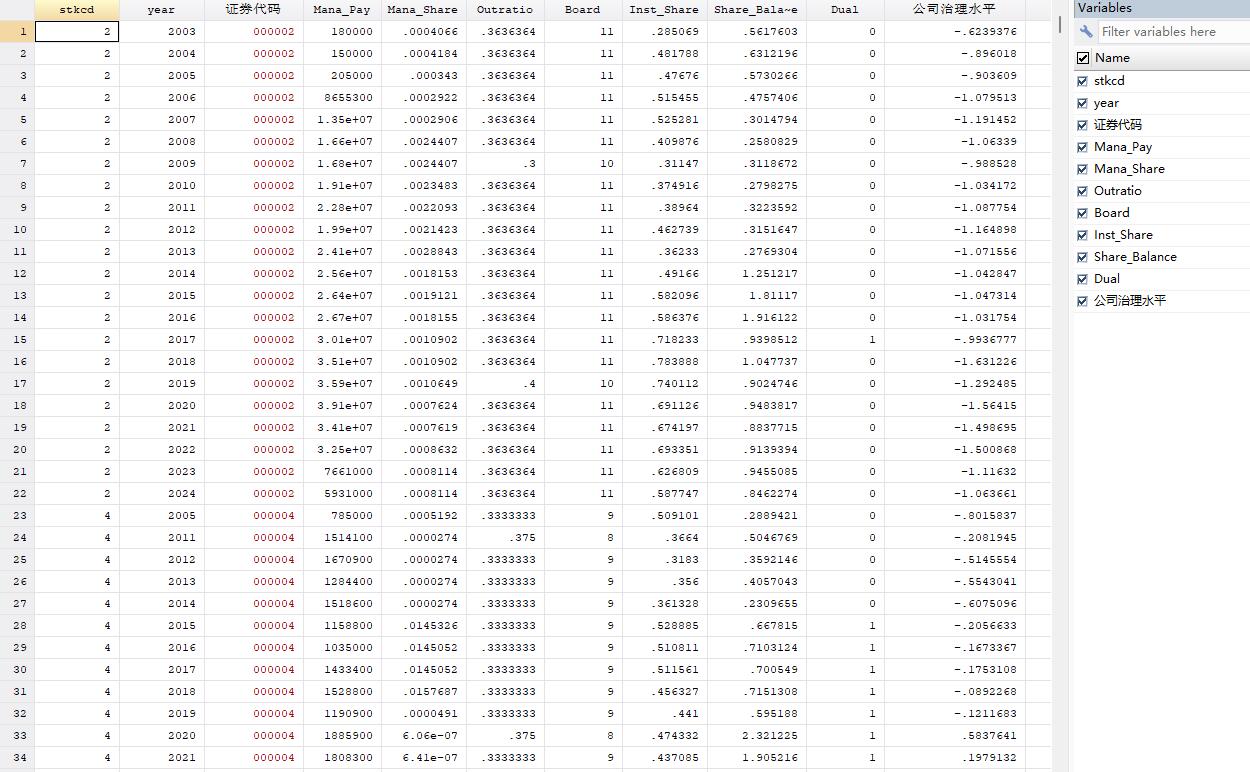Select the Outratio variable in the Variables list
The width and height of the screenshot is (1250, 772).
1117,191
